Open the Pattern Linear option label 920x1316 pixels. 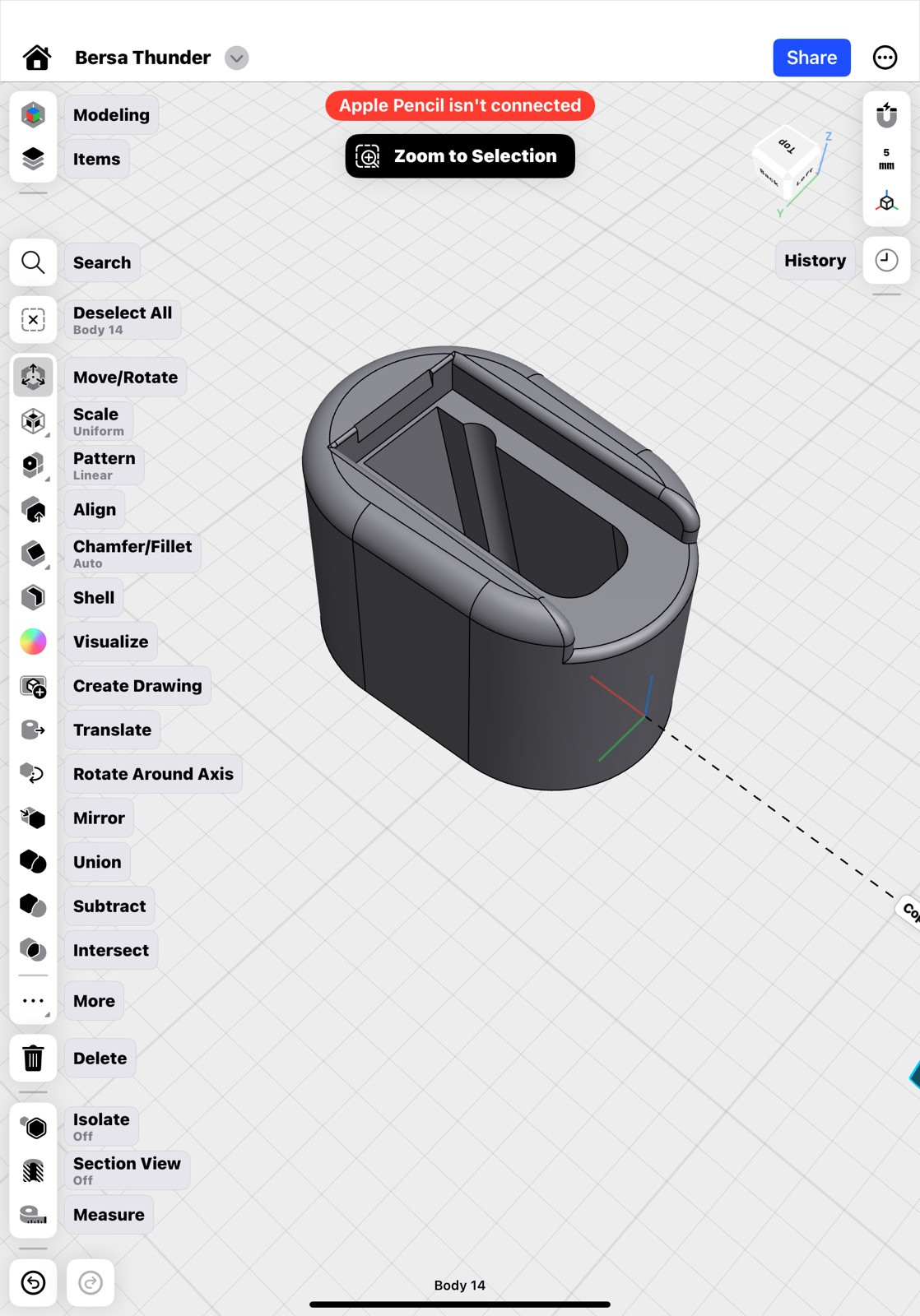click(105, 466)
